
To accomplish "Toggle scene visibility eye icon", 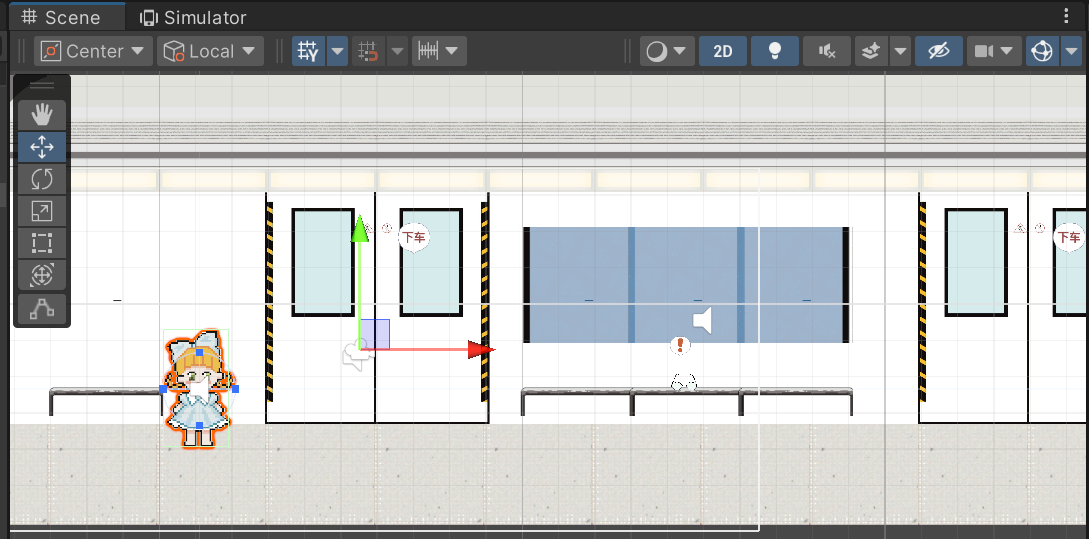I will tap(938, 51).
